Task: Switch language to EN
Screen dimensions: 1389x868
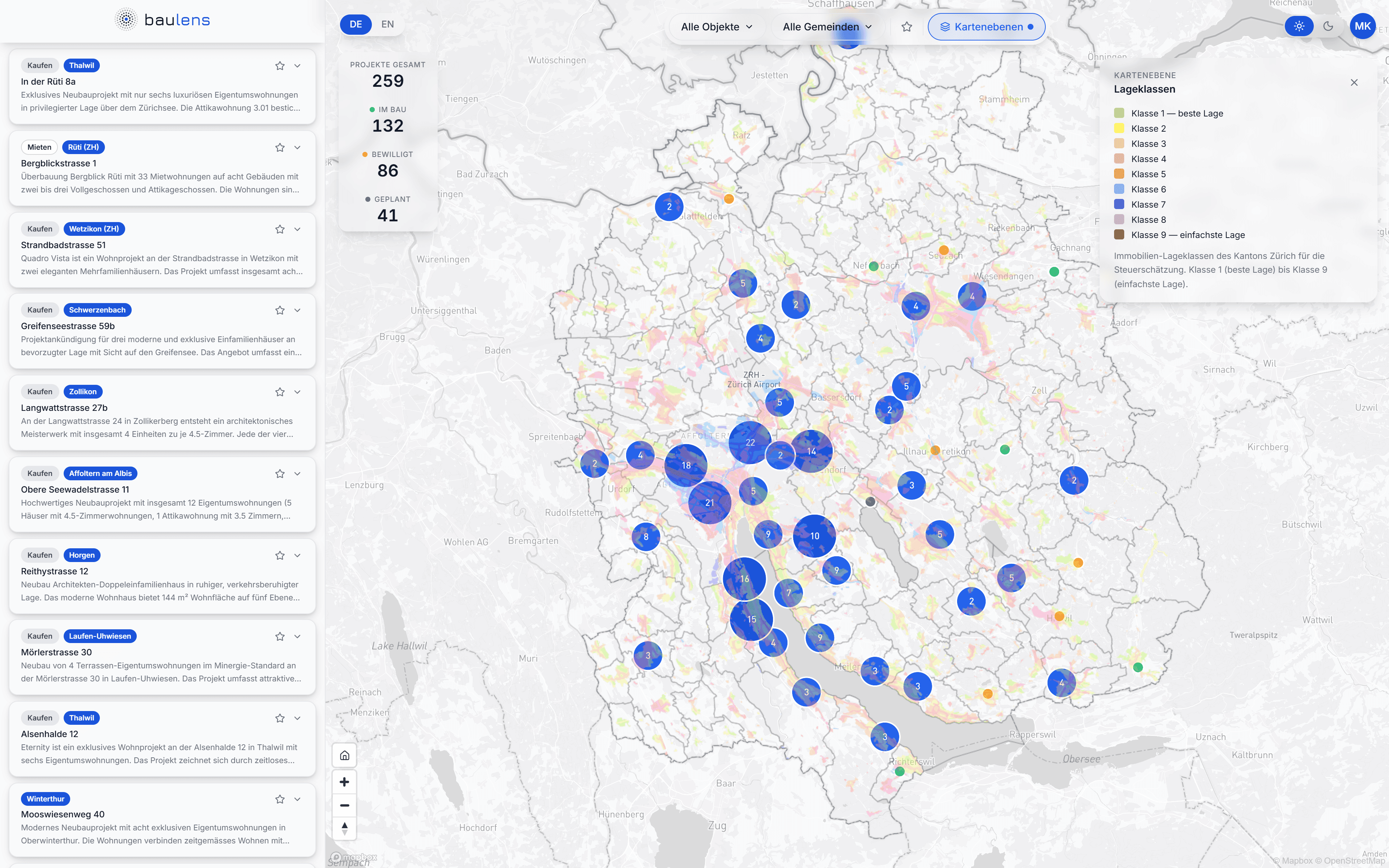Action: click(x=387, y=24)
